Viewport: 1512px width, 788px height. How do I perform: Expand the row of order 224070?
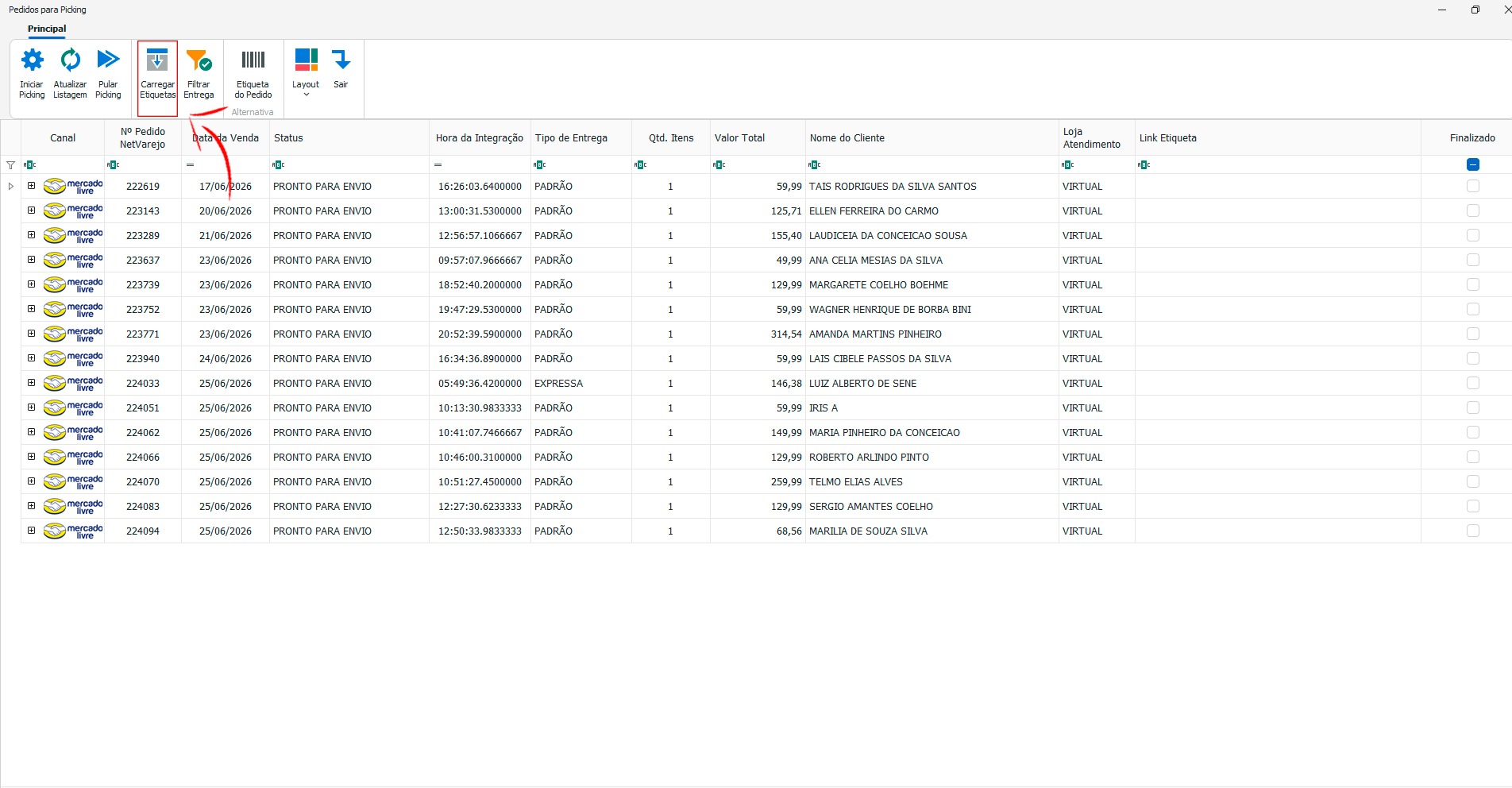[31, 481]
